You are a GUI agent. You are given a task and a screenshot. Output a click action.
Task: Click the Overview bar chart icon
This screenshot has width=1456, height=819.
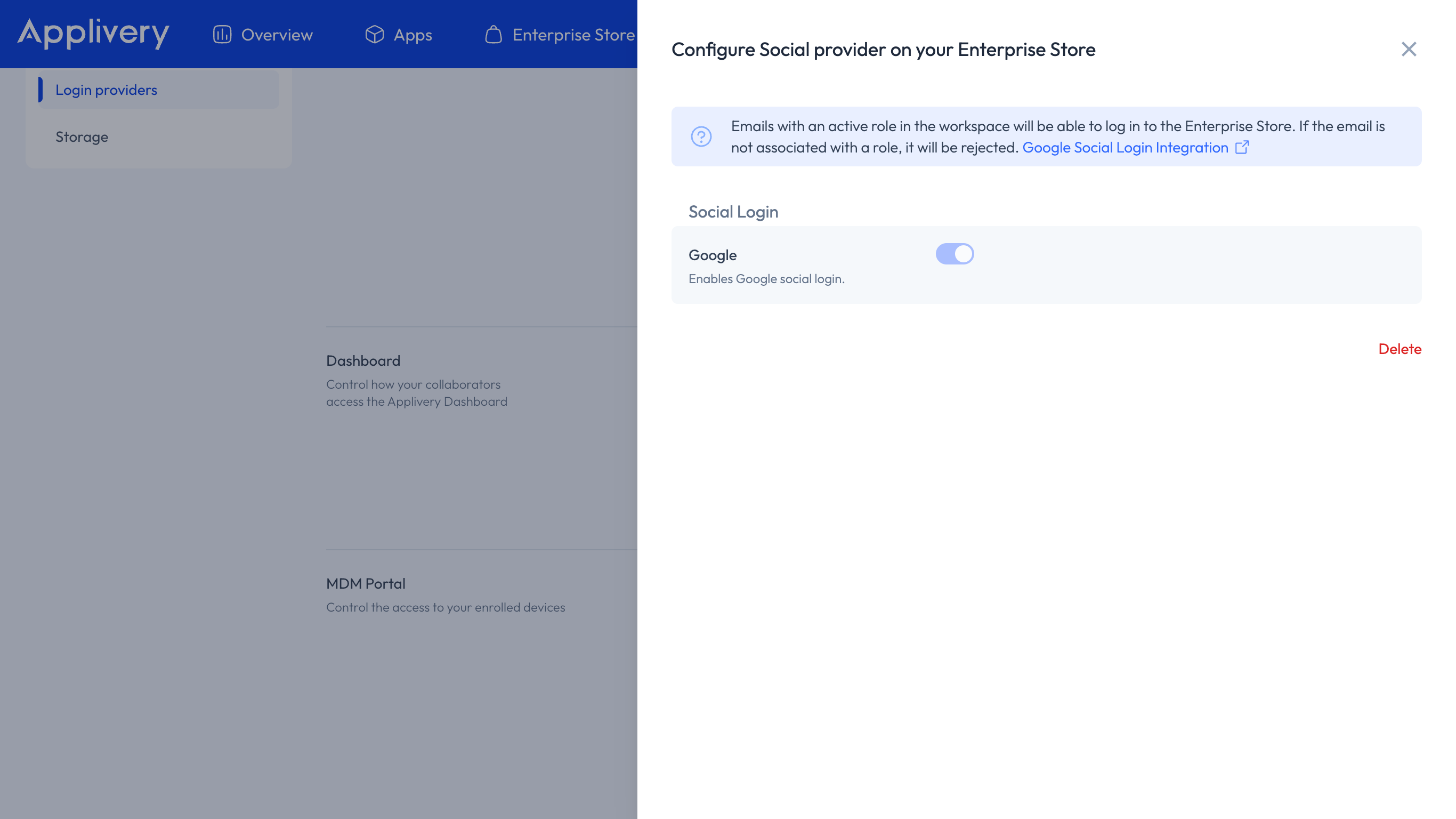(x=222, y=34)
